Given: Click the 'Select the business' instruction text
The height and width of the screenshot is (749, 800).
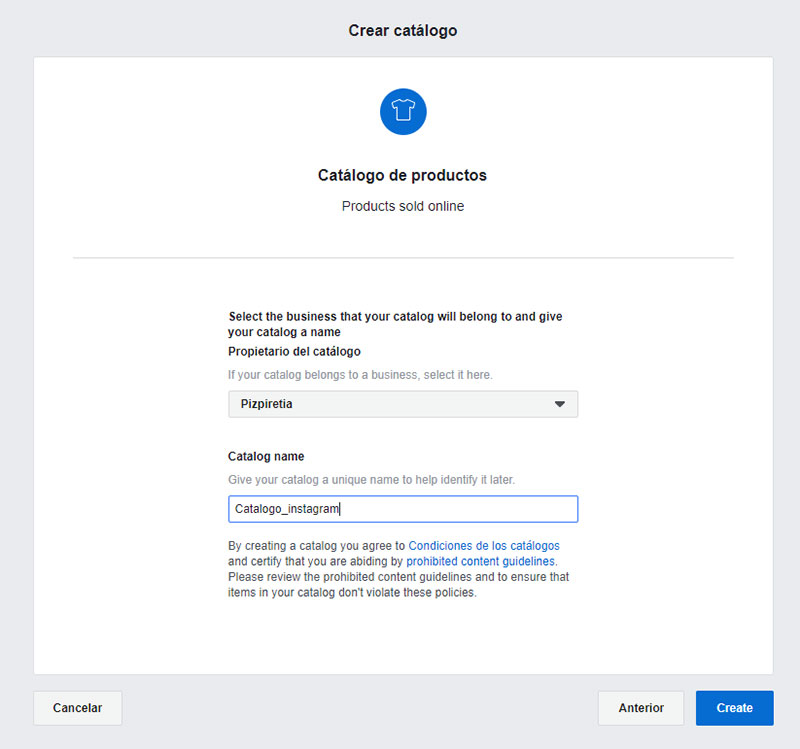Looking at the screenshot, I should pyautogui.click(x=395, y=324).
